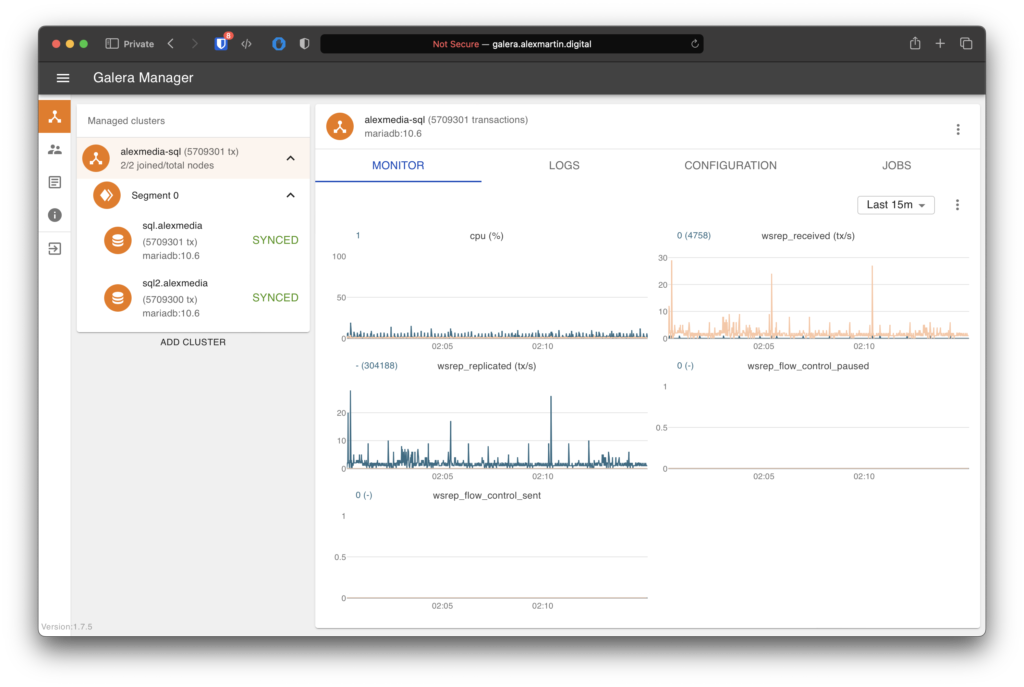Go back with the back arrow
The image size is (1024, 687).
(x=170, y=44)
